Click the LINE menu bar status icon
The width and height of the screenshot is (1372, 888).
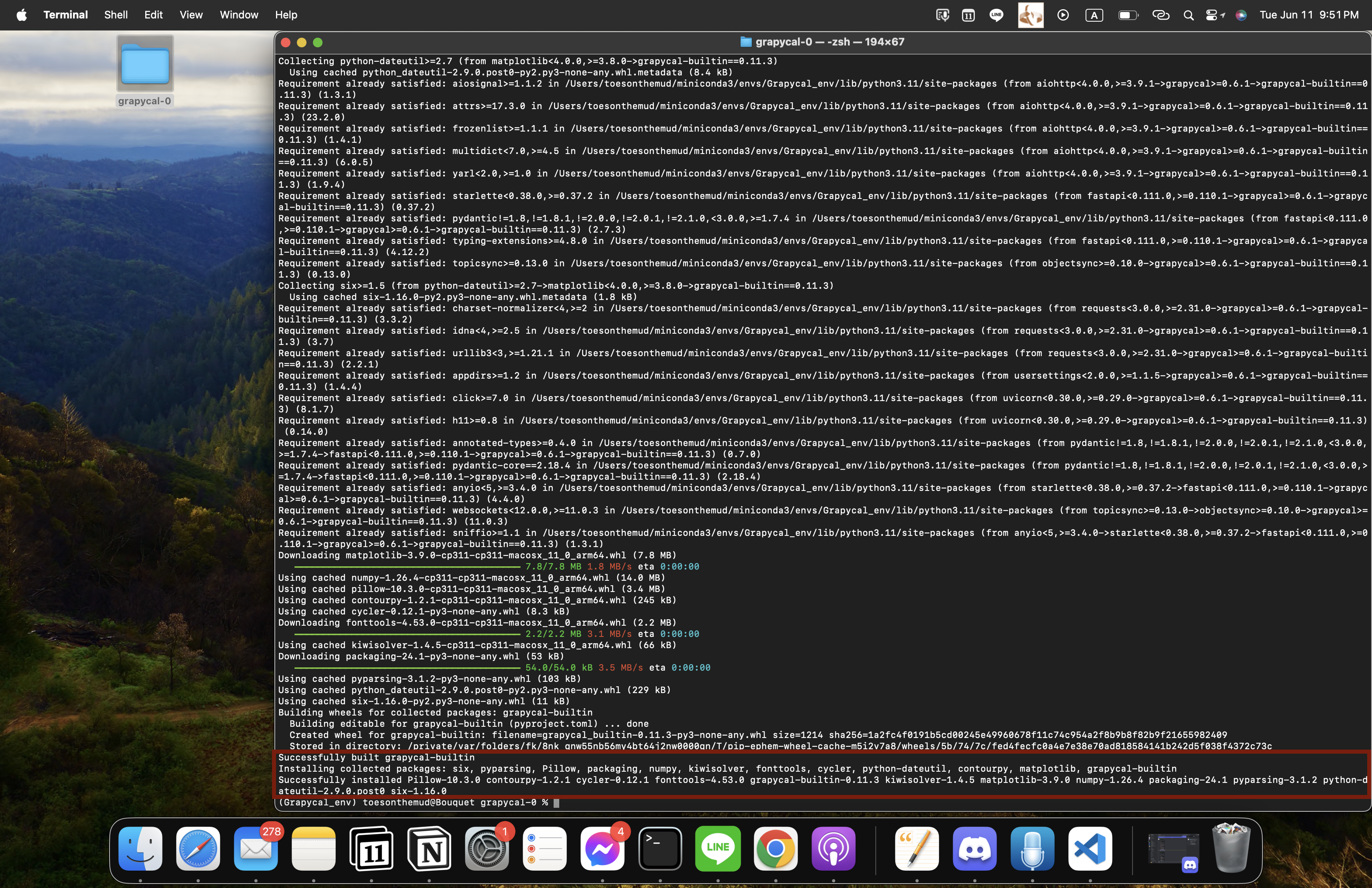point(996,15)
